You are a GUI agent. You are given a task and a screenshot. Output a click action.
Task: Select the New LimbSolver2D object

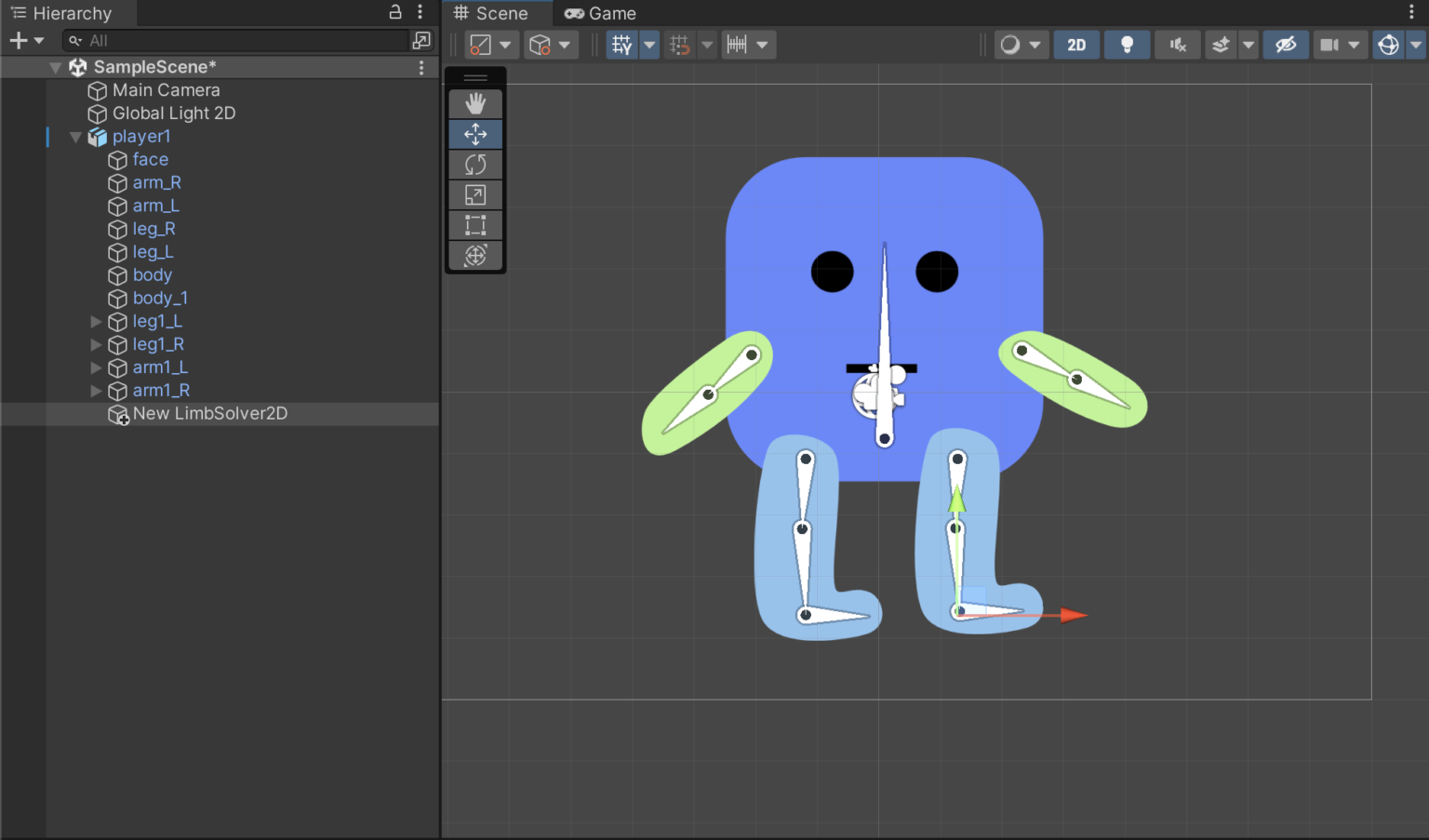pos(210,413)
